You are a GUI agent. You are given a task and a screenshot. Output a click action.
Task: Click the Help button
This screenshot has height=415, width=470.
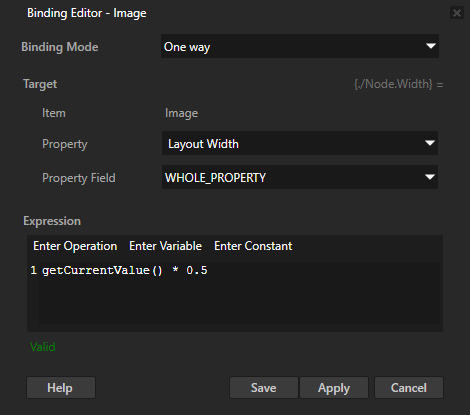pyautogui.click(x=61, y=388)
